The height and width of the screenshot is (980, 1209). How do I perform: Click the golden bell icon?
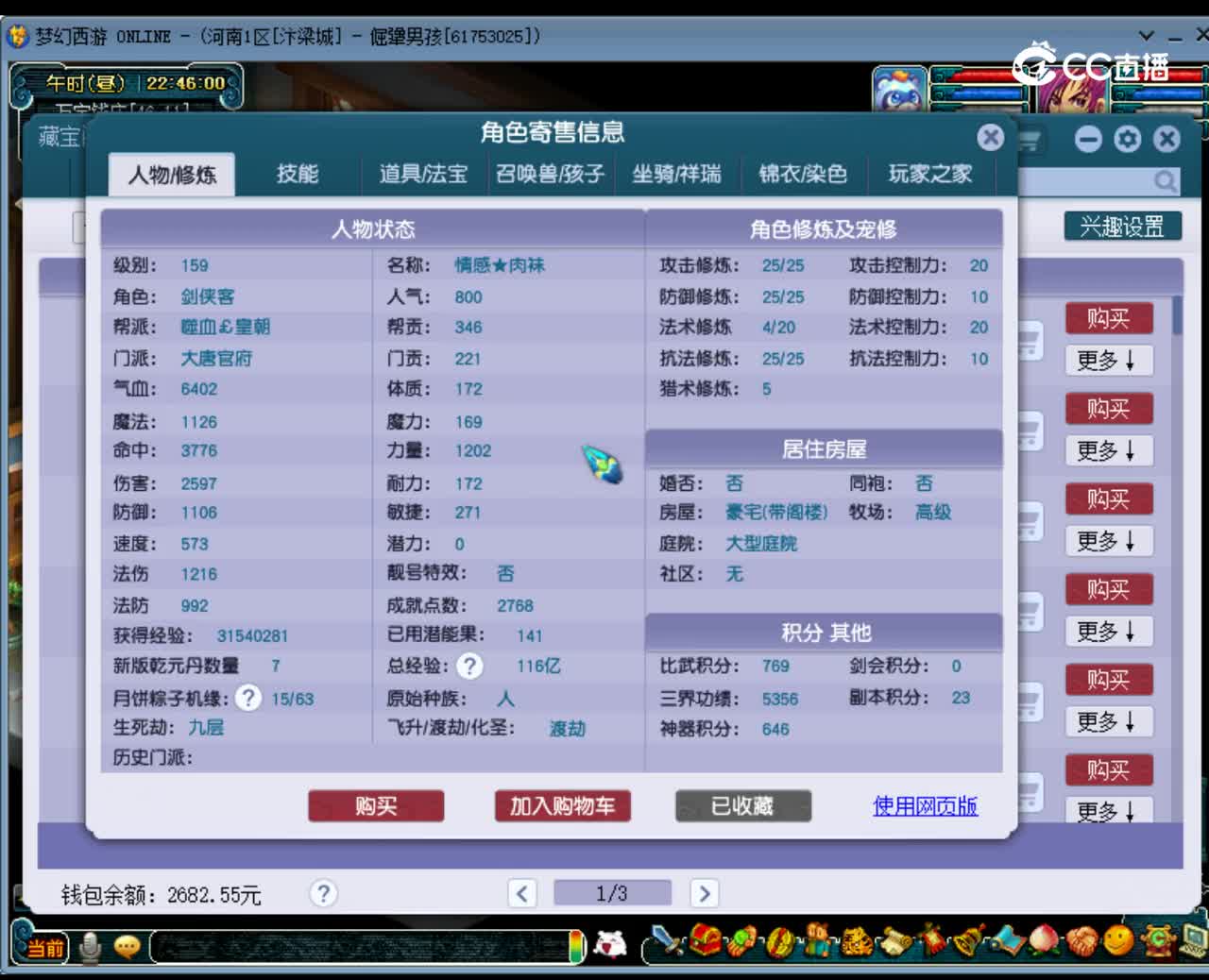click(969, 940)
